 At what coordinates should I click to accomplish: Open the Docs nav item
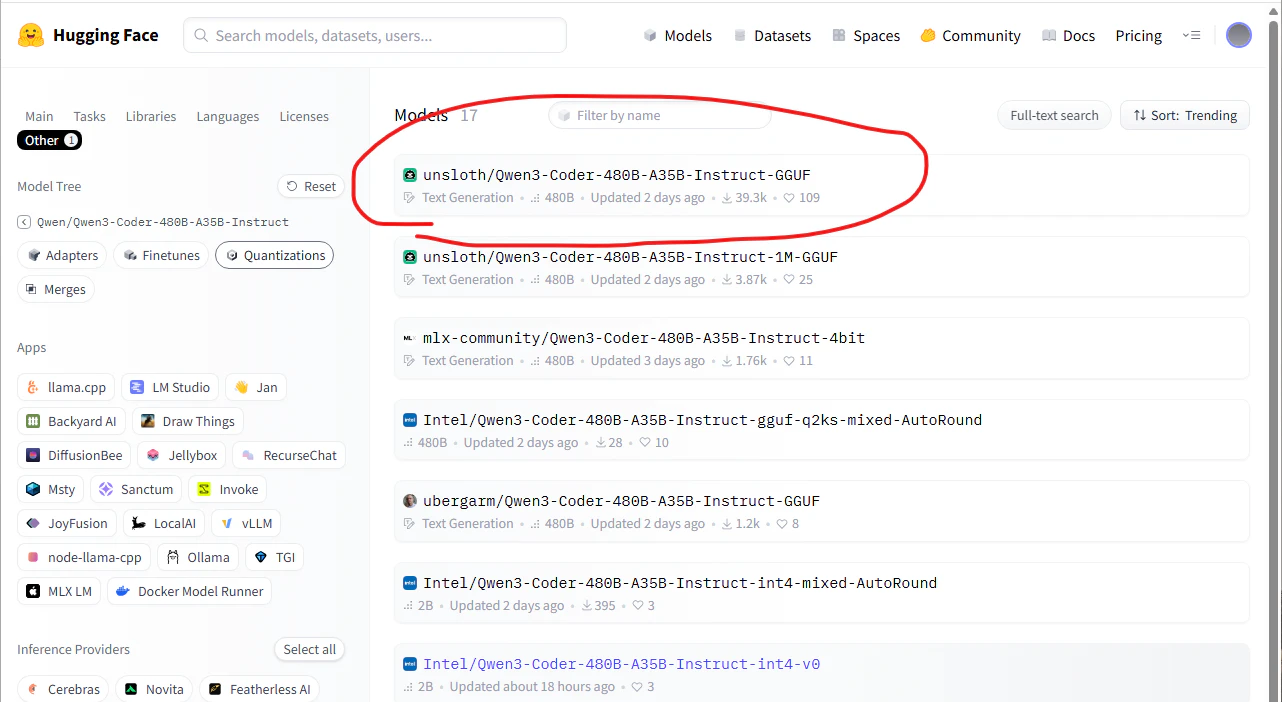pyautogui.click(x=1068, y=35)
